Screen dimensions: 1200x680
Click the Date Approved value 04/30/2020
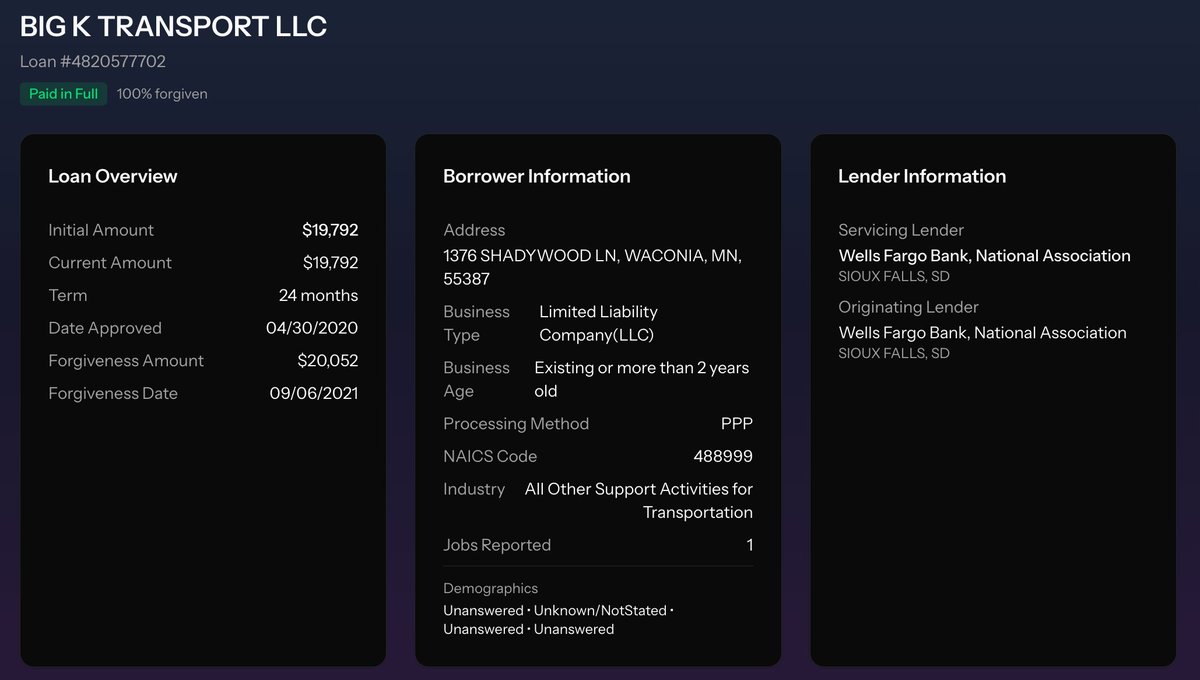coord(312,328)
